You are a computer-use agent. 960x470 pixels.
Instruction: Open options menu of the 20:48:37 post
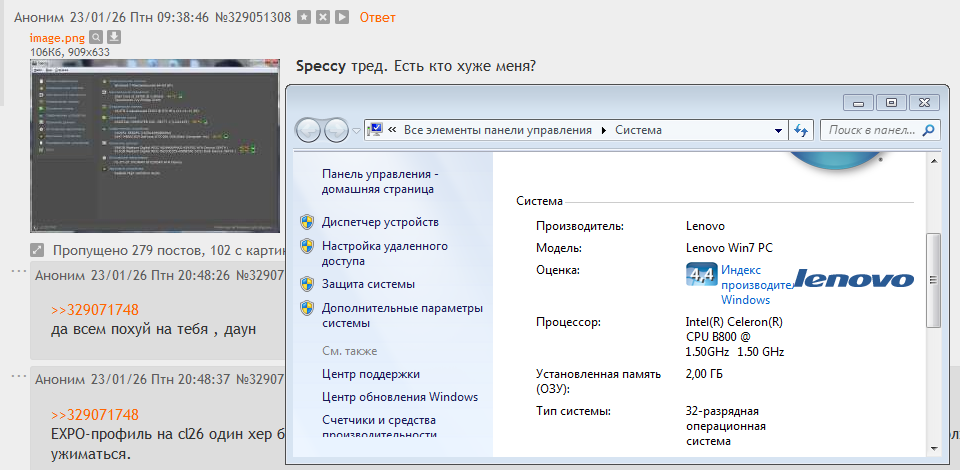tap(19, 374)
